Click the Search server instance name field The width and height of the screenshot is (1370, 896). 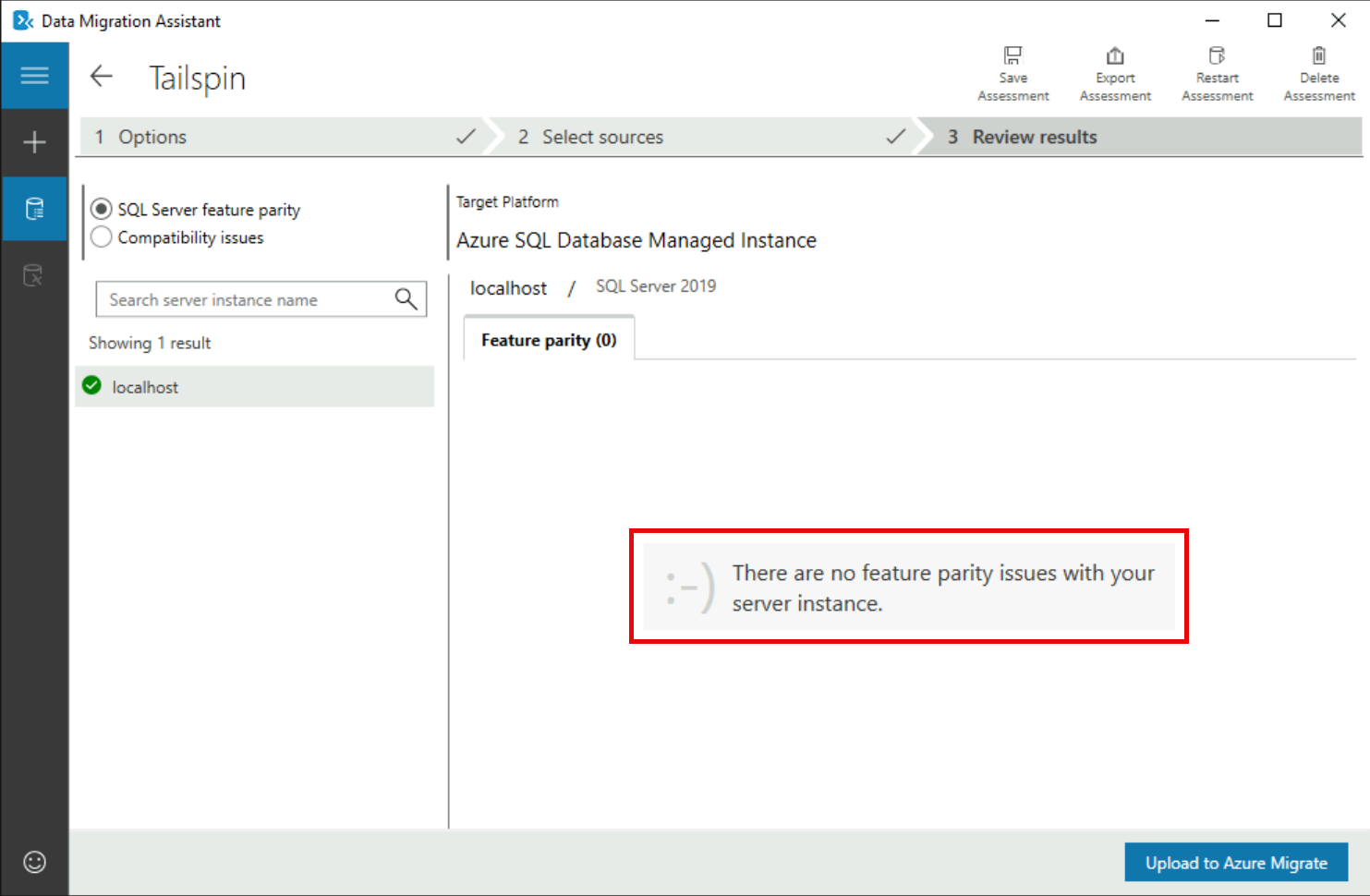click(245, 299)
